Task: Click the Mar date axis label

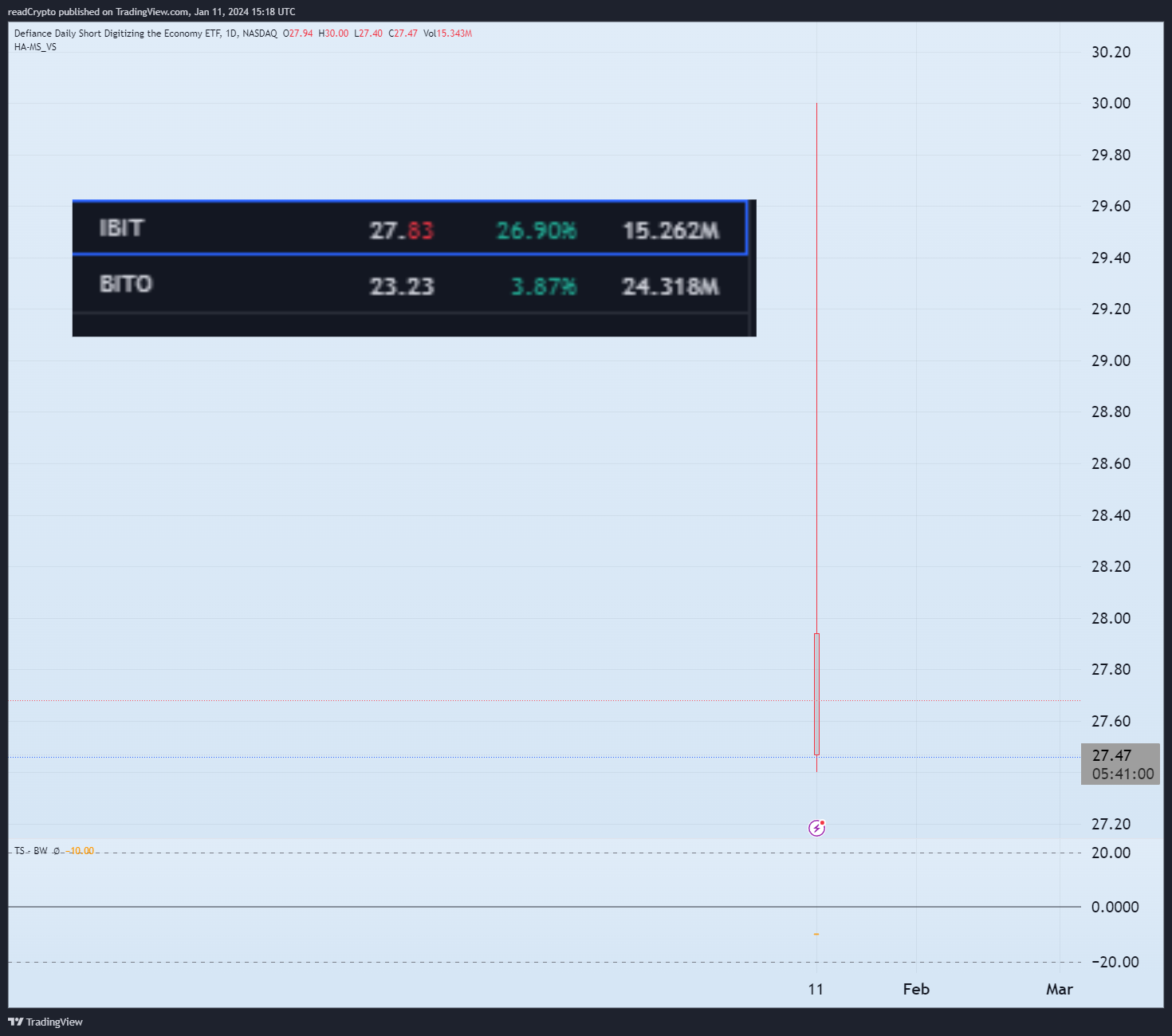Action: [1060, 989]
